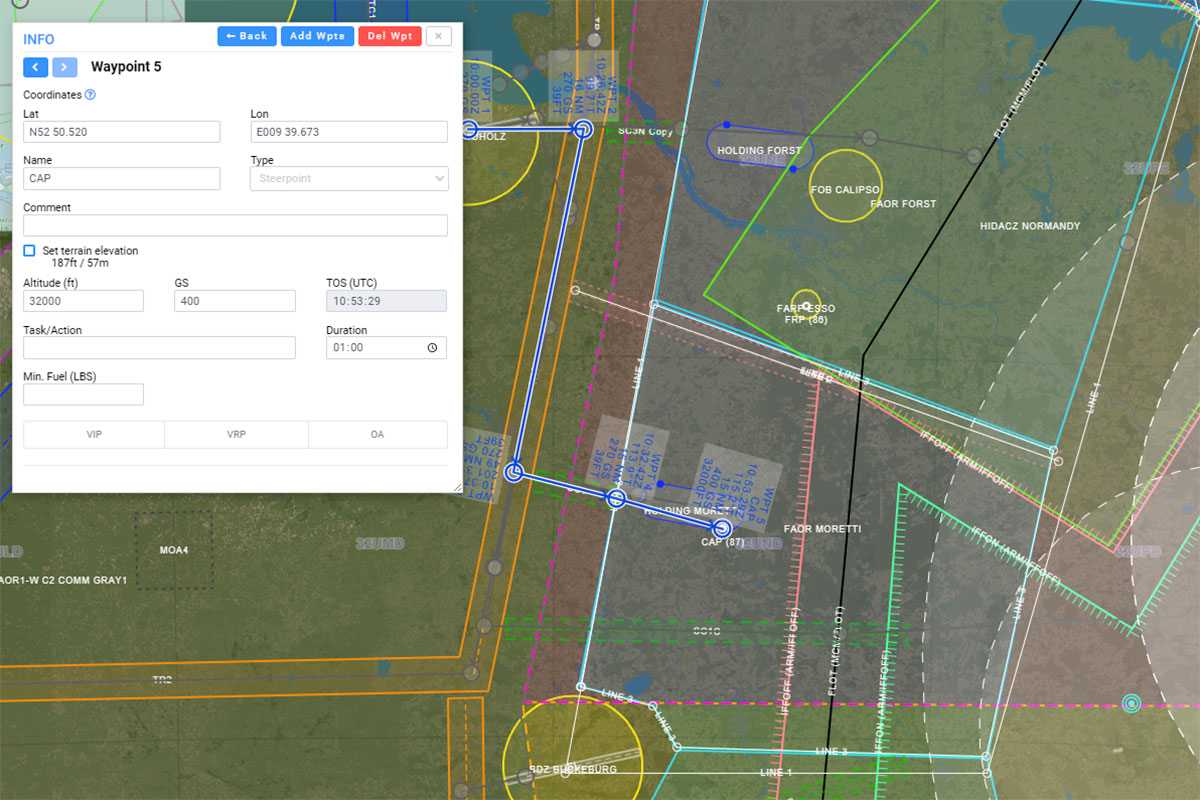This screenshot has height=800, width=1200.
Task: Close the INFO panel
Action: coord(439,36)
